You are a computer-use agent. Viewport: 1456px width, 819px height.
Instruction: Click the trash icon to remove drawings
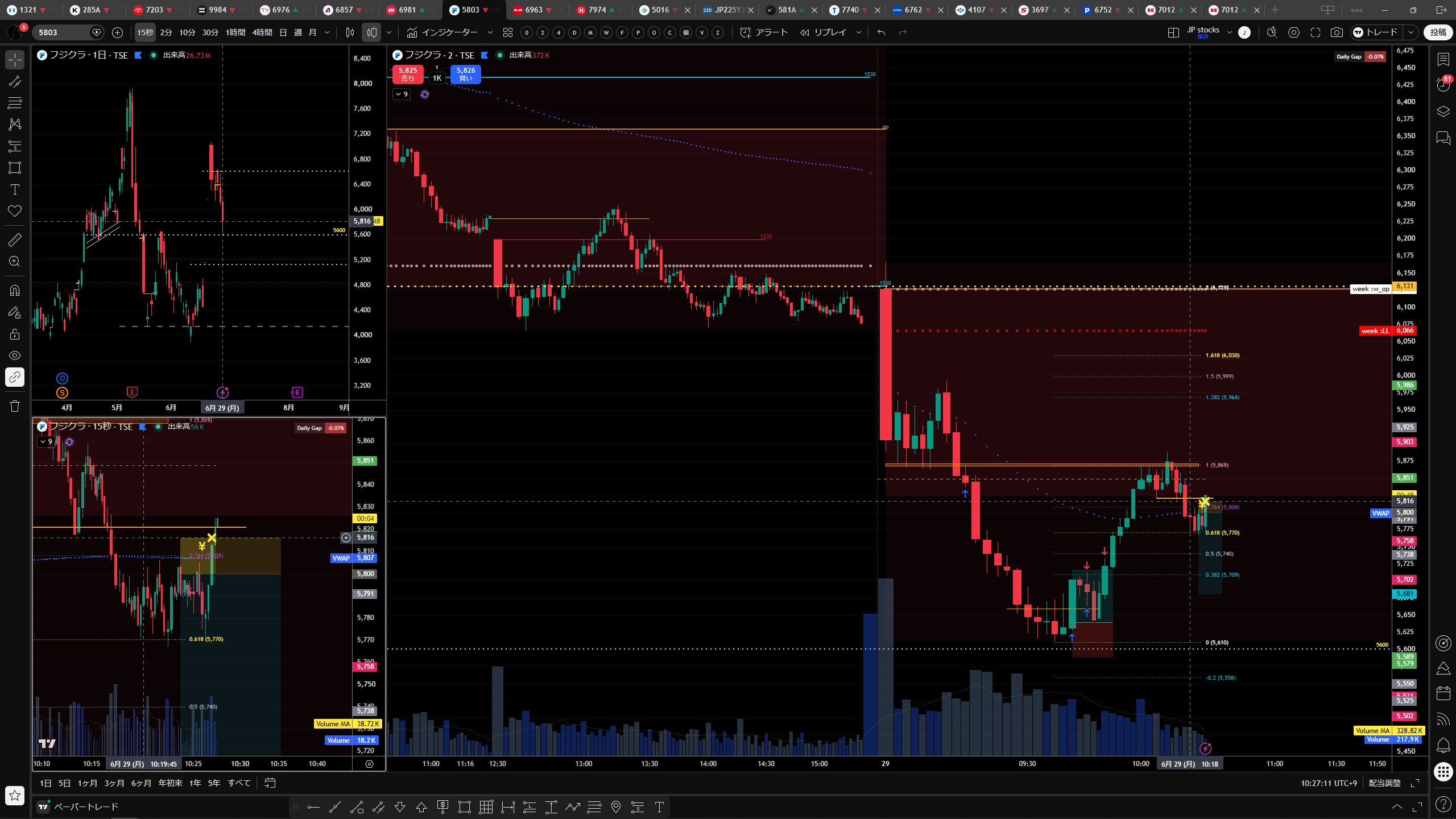tap(15, 406)
